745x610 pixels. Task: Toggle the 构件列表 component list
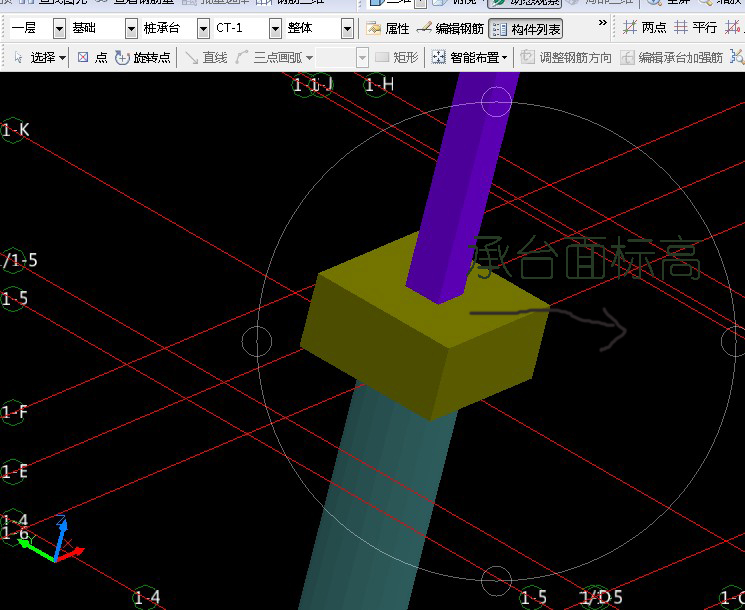pos(525,29)
